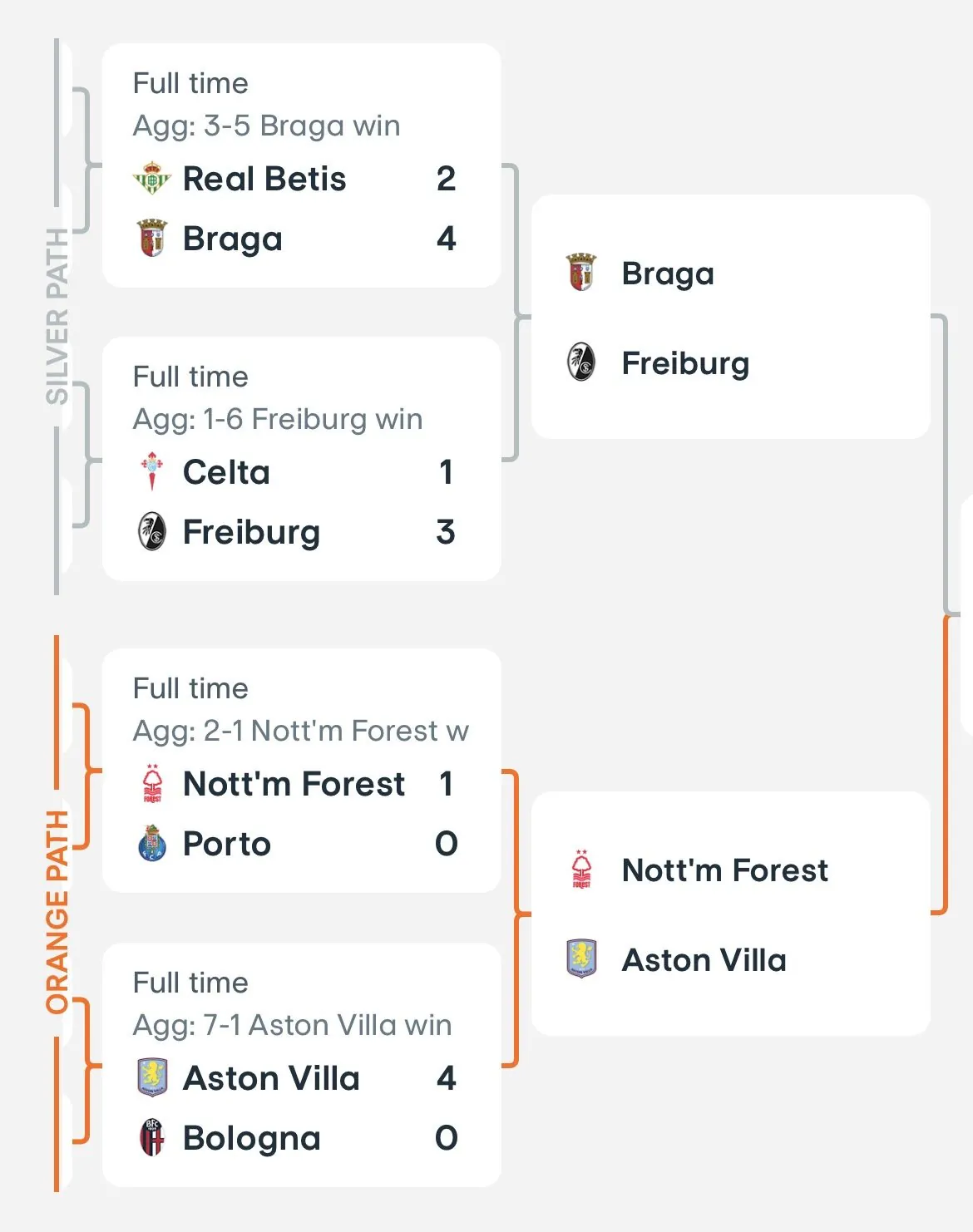Click Braga crest in quarter-final match card
Screen dimensions: 973x1232
152,239
